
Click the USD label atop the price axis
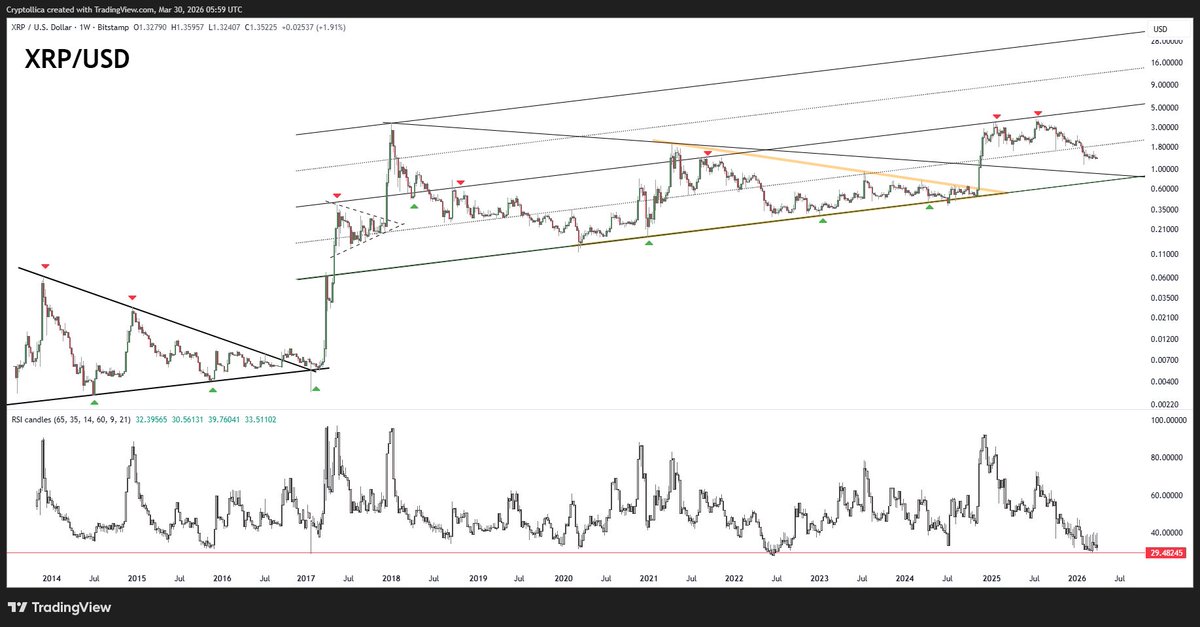pos(1159,31)
